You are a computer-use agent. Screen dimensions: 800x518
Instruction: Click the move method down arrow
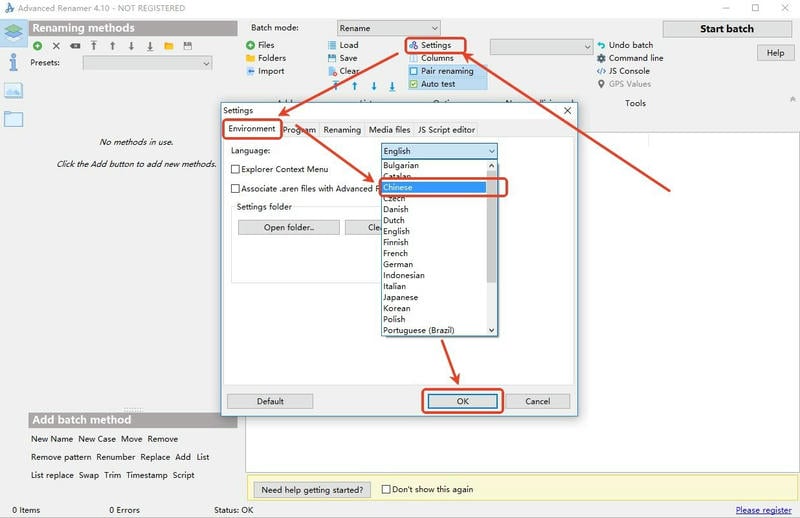pyautogui.click(x=131, y=46)
